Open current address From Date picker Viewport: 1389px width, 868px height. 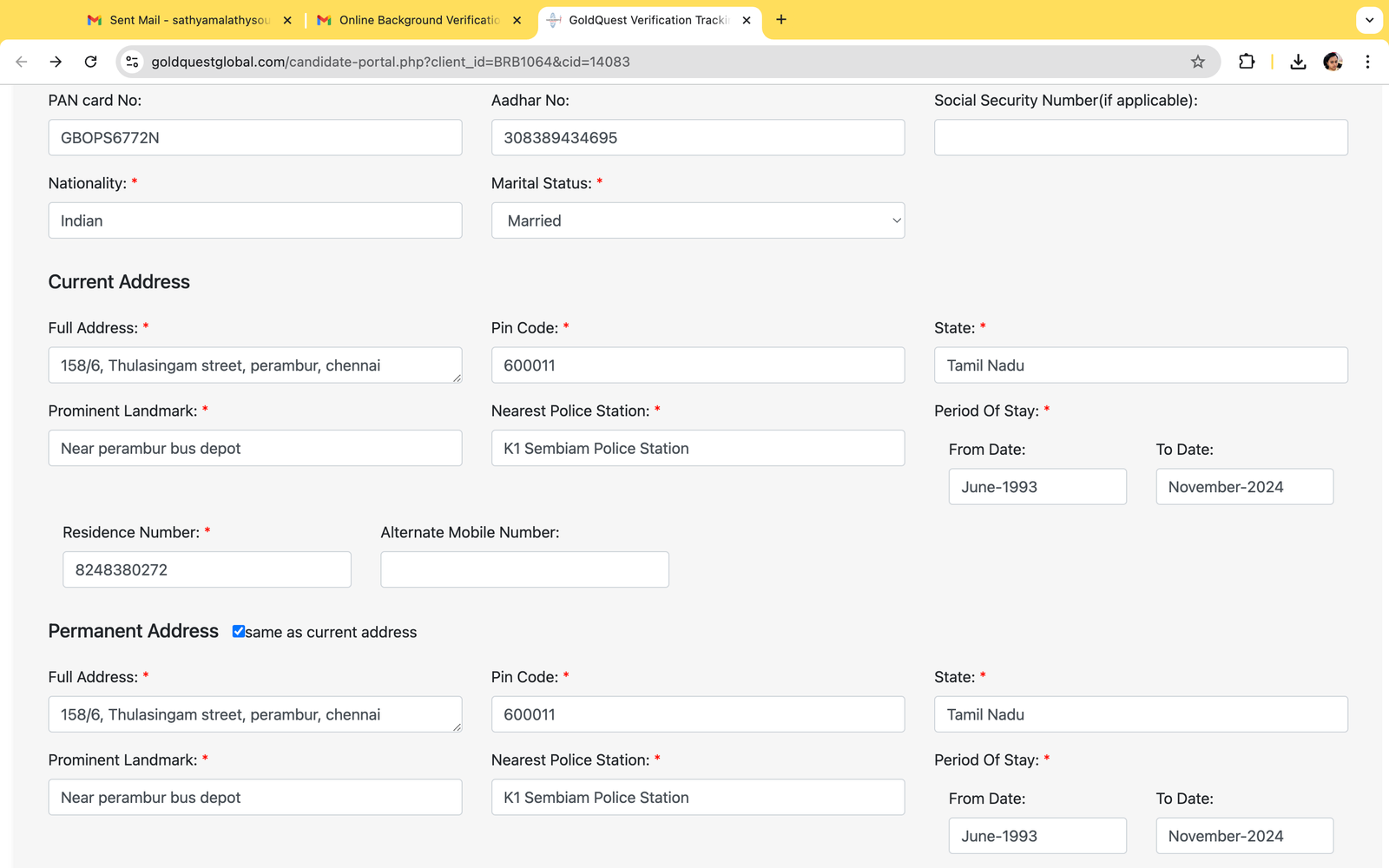(1037, 487)
